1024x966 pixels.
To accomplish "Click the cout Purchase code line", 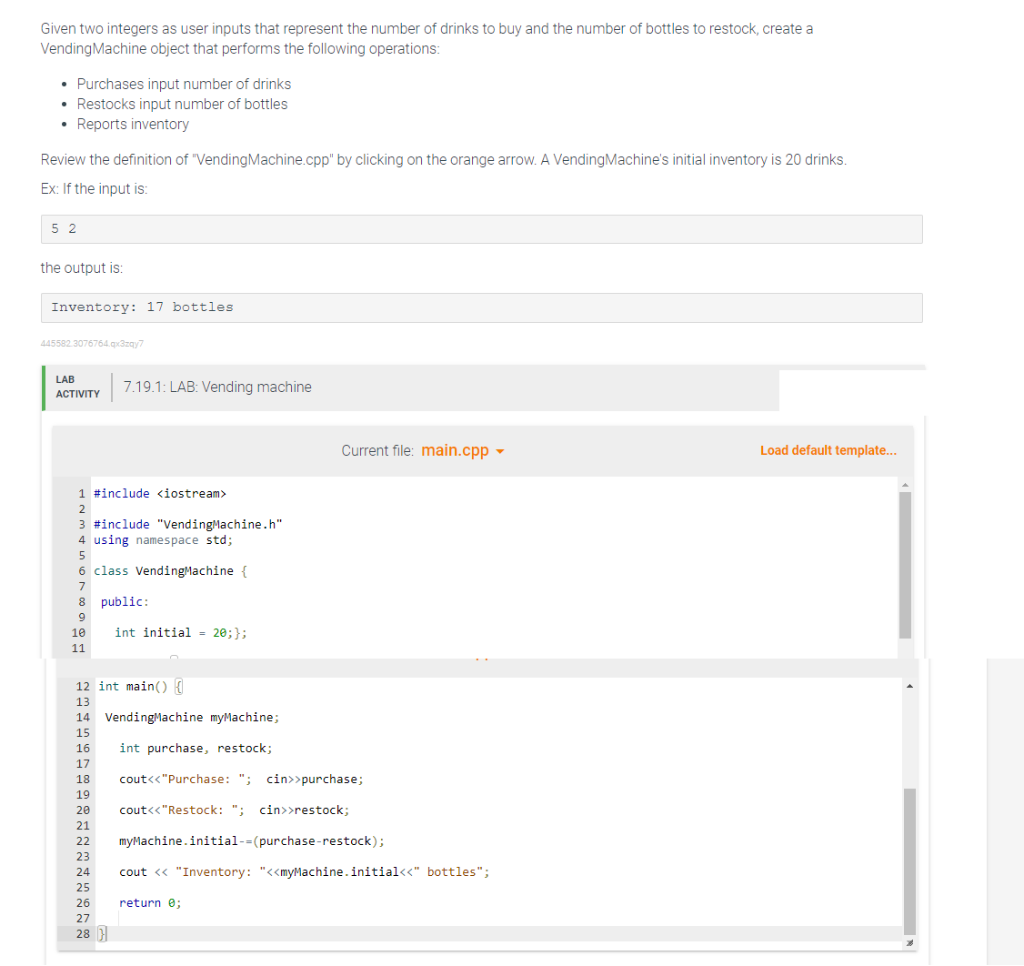I will point(242,779).
